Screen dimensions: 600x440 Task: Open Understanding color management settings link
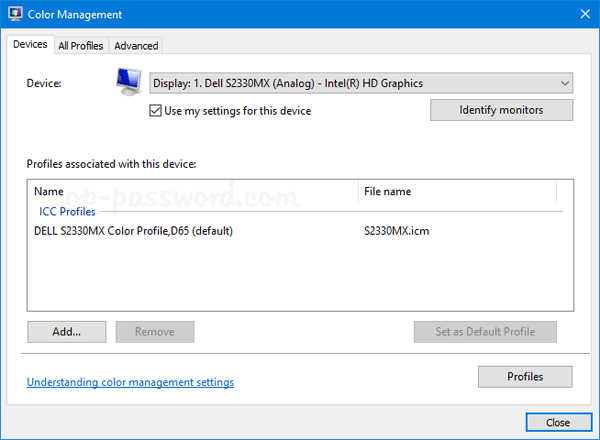click(x=130, y=382)
